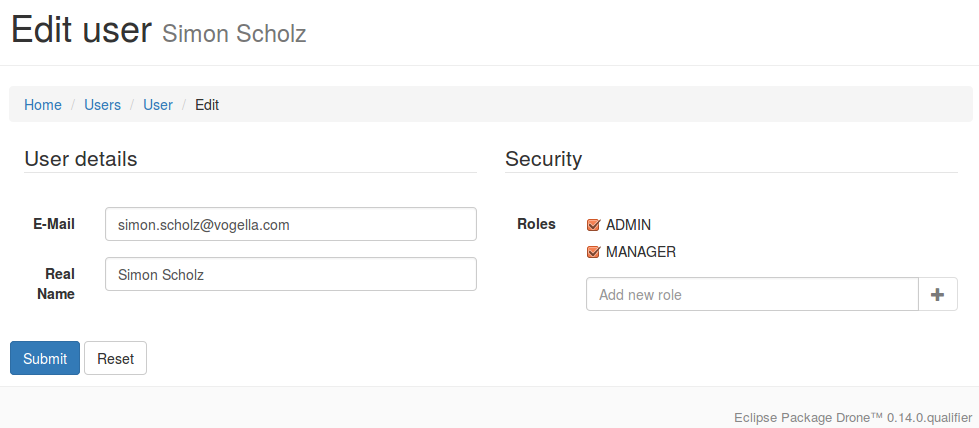979x428 pixels.
Task: Submit the user edit form
Action: pyautogui.click(x=45, y=358)
